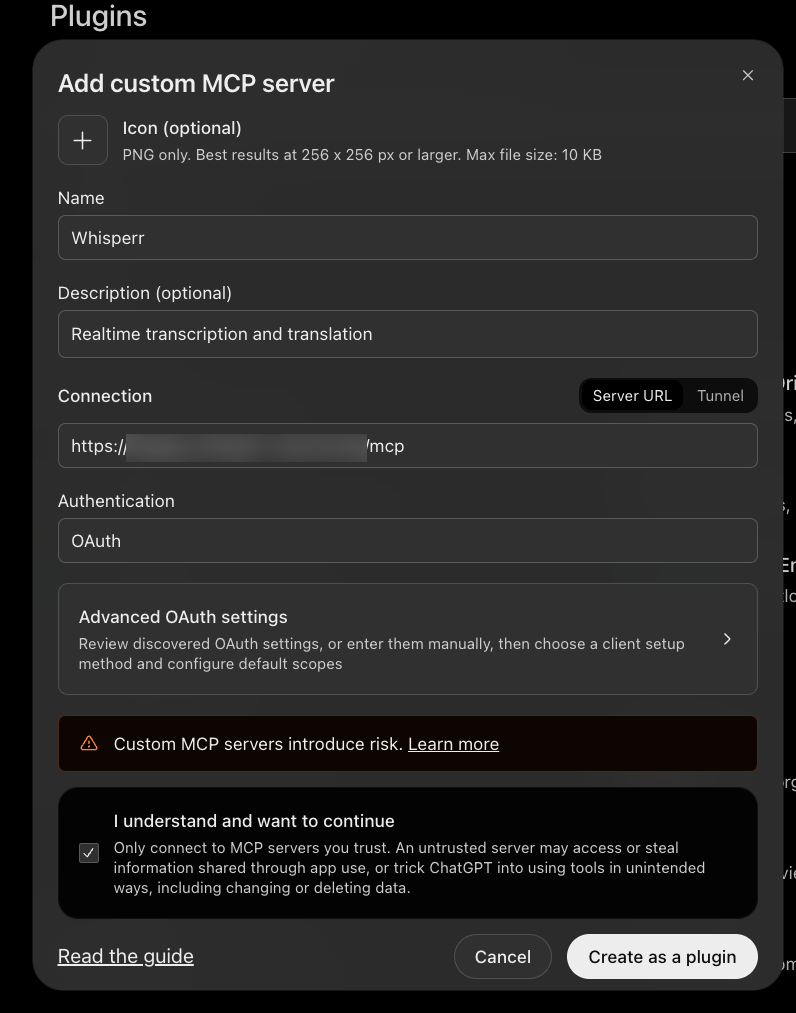
Task: Click the plus icon to upload an icon
Action: coord(83,140)
